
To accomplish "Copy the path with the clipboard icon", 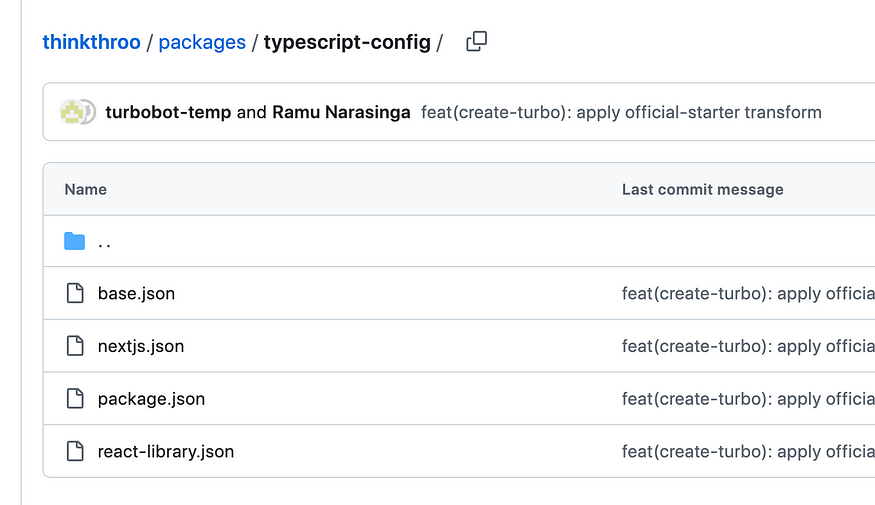I will click(x=476, y=41).
